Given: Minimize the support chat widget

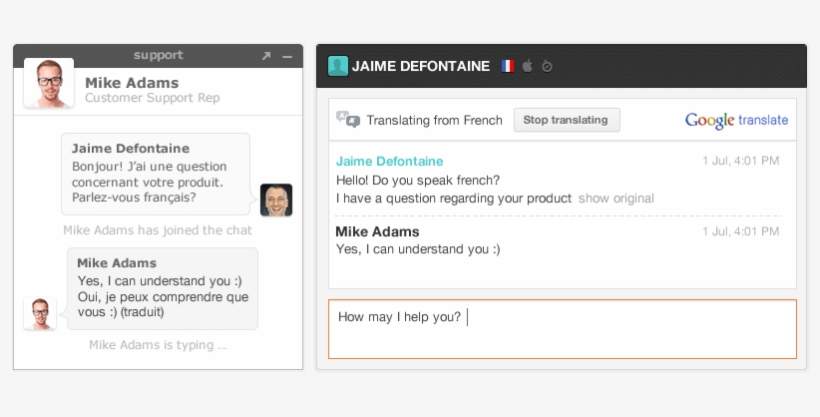Looking at the screenshot, I should 287,56.
